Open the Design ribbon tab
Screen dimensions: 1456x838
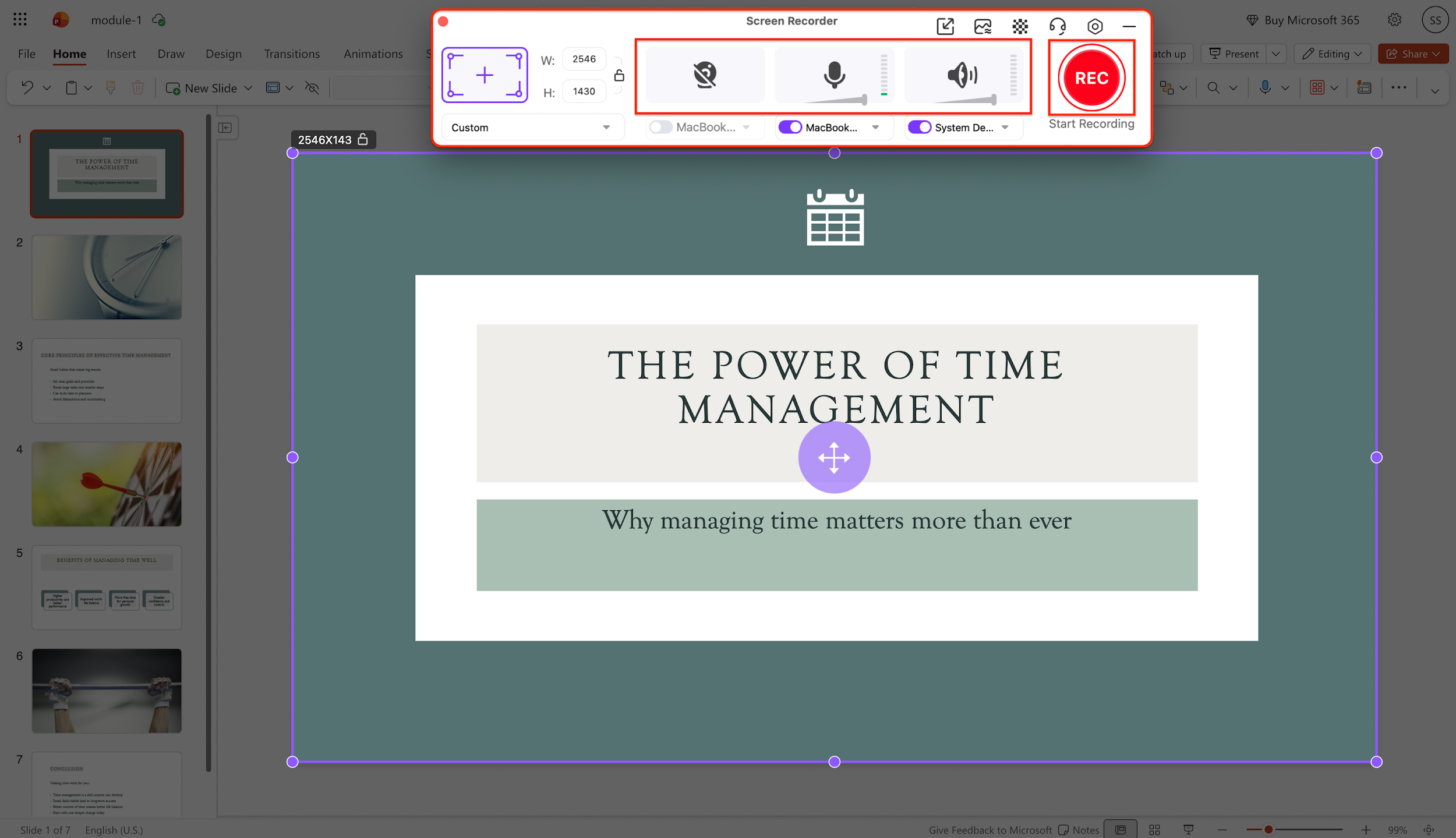point(223,54)
